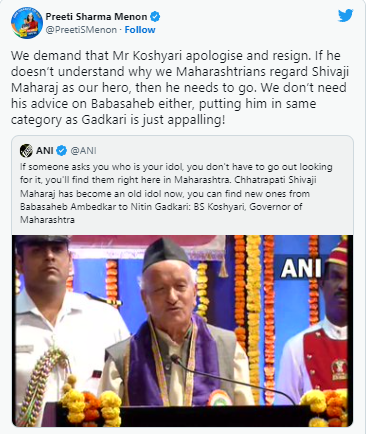This screenshot has width=372, height=434.
Task: Open the @PreetiSMenon handle link
Action: point(81,30)
